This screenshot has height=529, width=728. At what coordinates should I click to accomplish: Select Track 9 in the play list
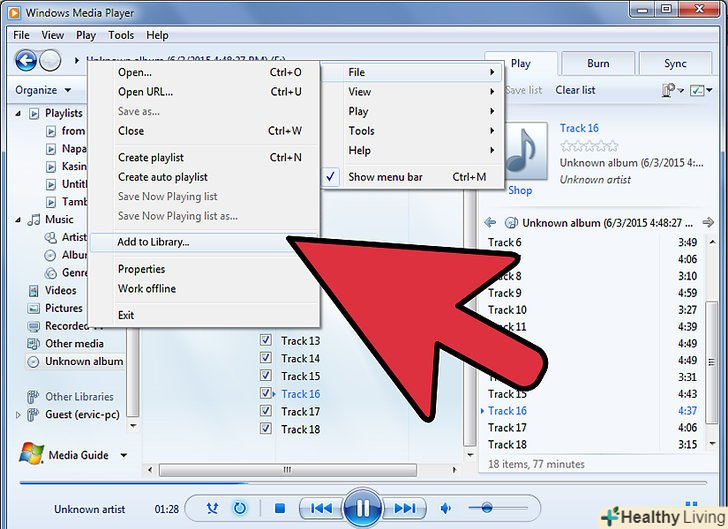592,293
